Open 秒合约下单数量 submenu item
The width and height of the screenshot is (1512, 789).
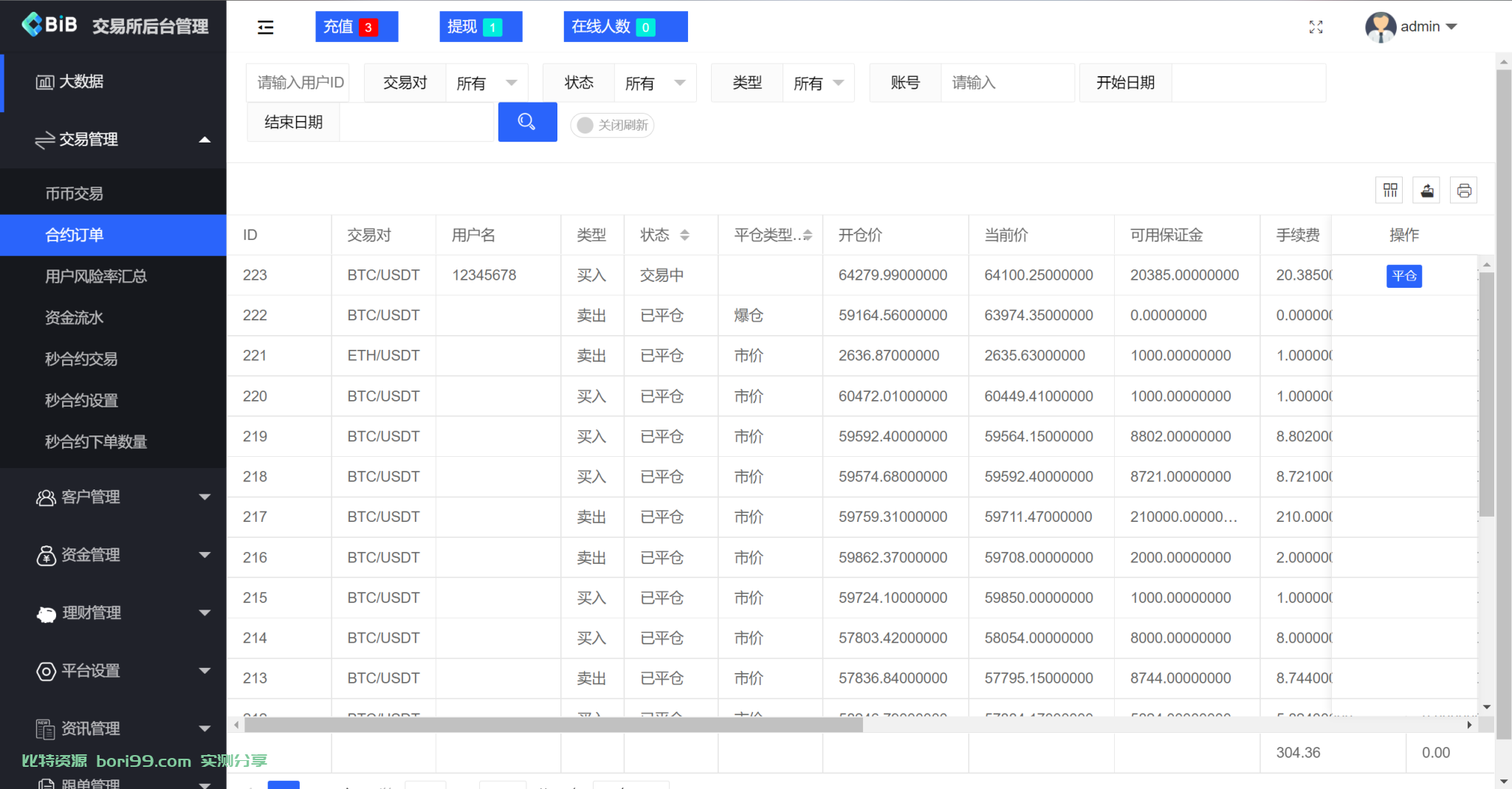click(x=113, y=441)
